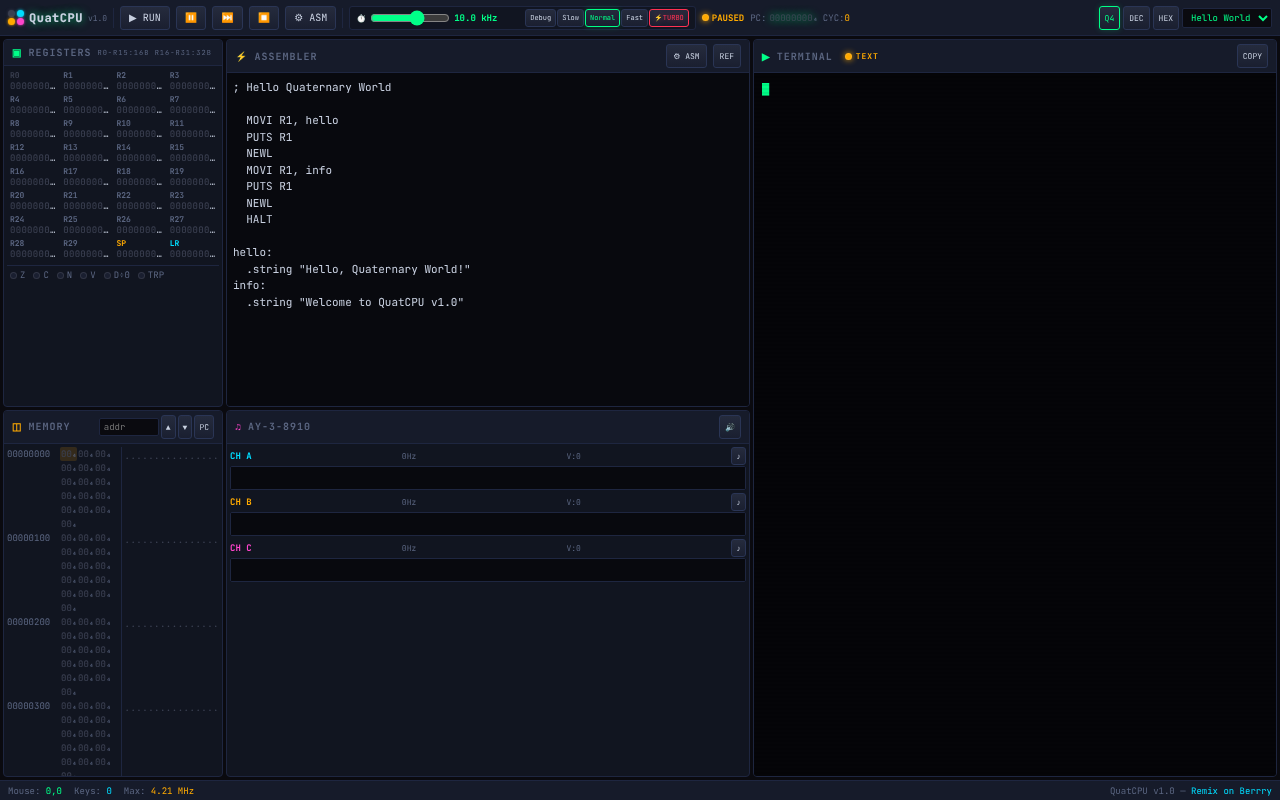Select Debug speed mode
Image resolution: width=1280 pixels, height=800 pixels.
click(540, 18)
